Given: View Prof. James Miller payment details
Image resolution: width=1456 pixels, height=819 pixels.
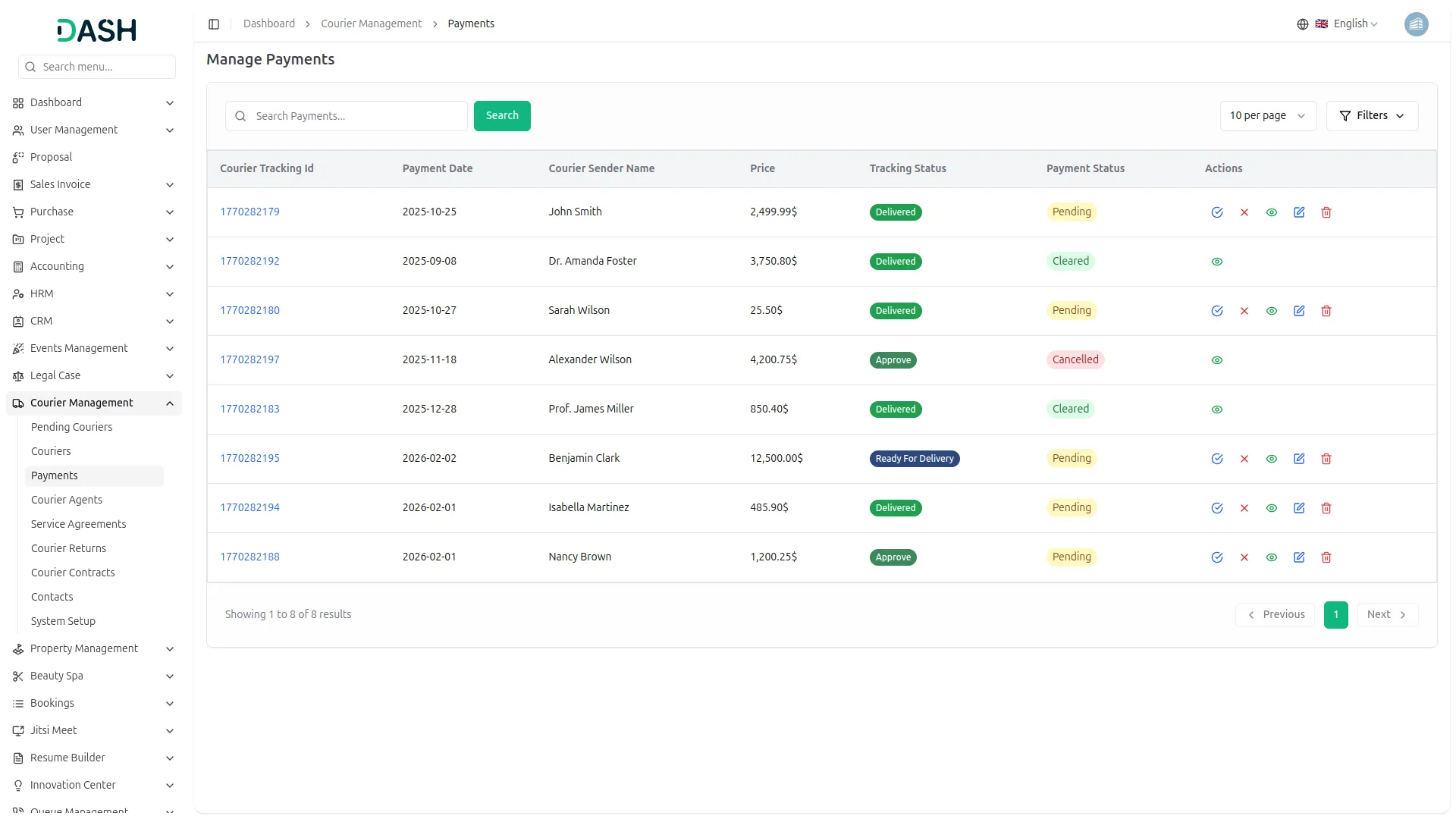Looking at the screenshot, I should [x=1217, y=409].
